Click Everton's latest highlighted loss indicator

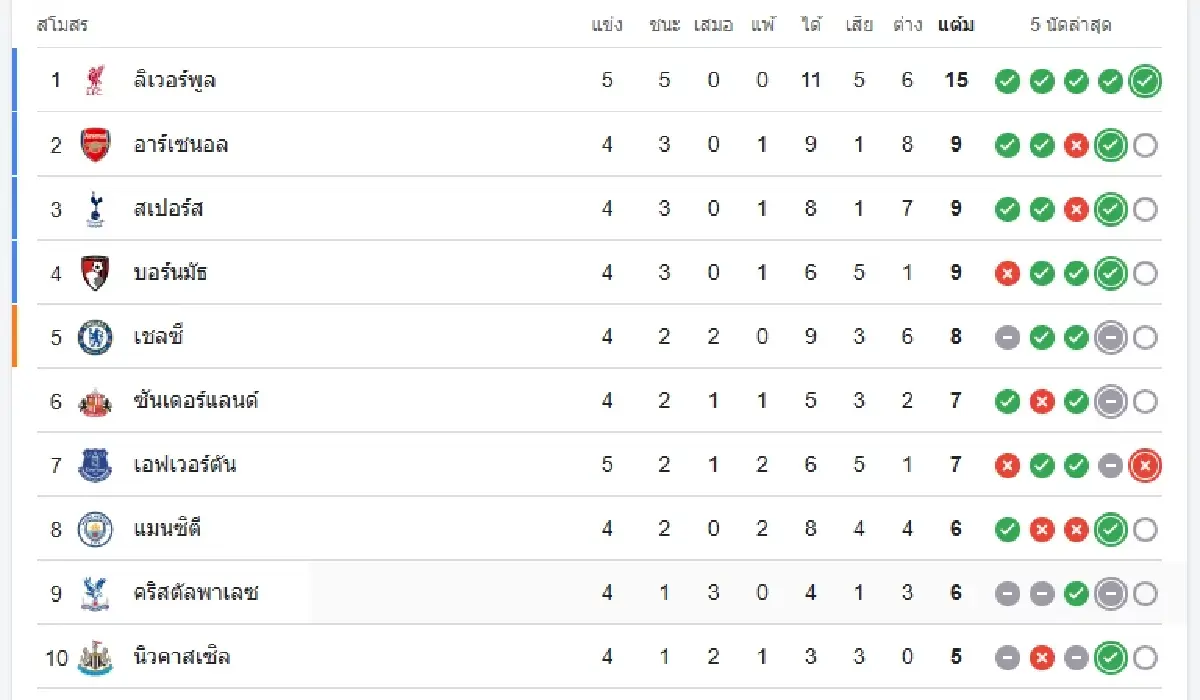coord(1145,465)
